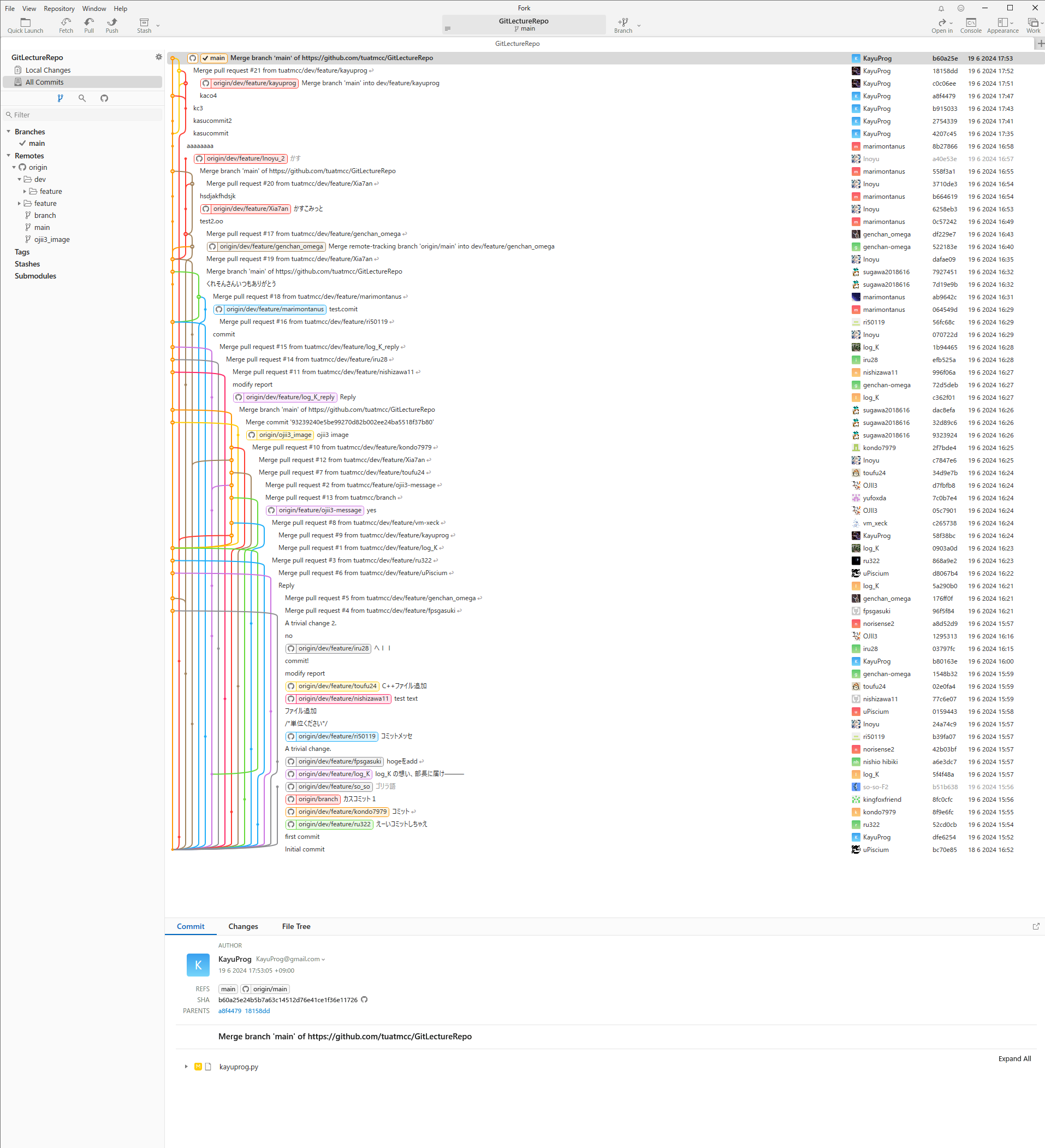Switch to the Changes tab
Screen dimensions: 1045x1148
click(x=243, y=926)
